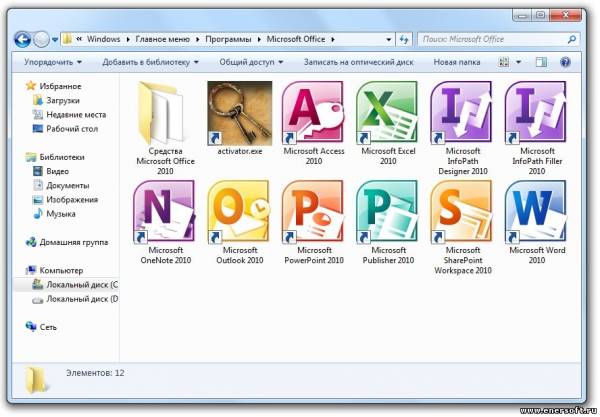This screenshot has width=600, height=417.
Task: Select Microsoft SharePoint Workspace 2010 icon
Action: click(462, 212)
